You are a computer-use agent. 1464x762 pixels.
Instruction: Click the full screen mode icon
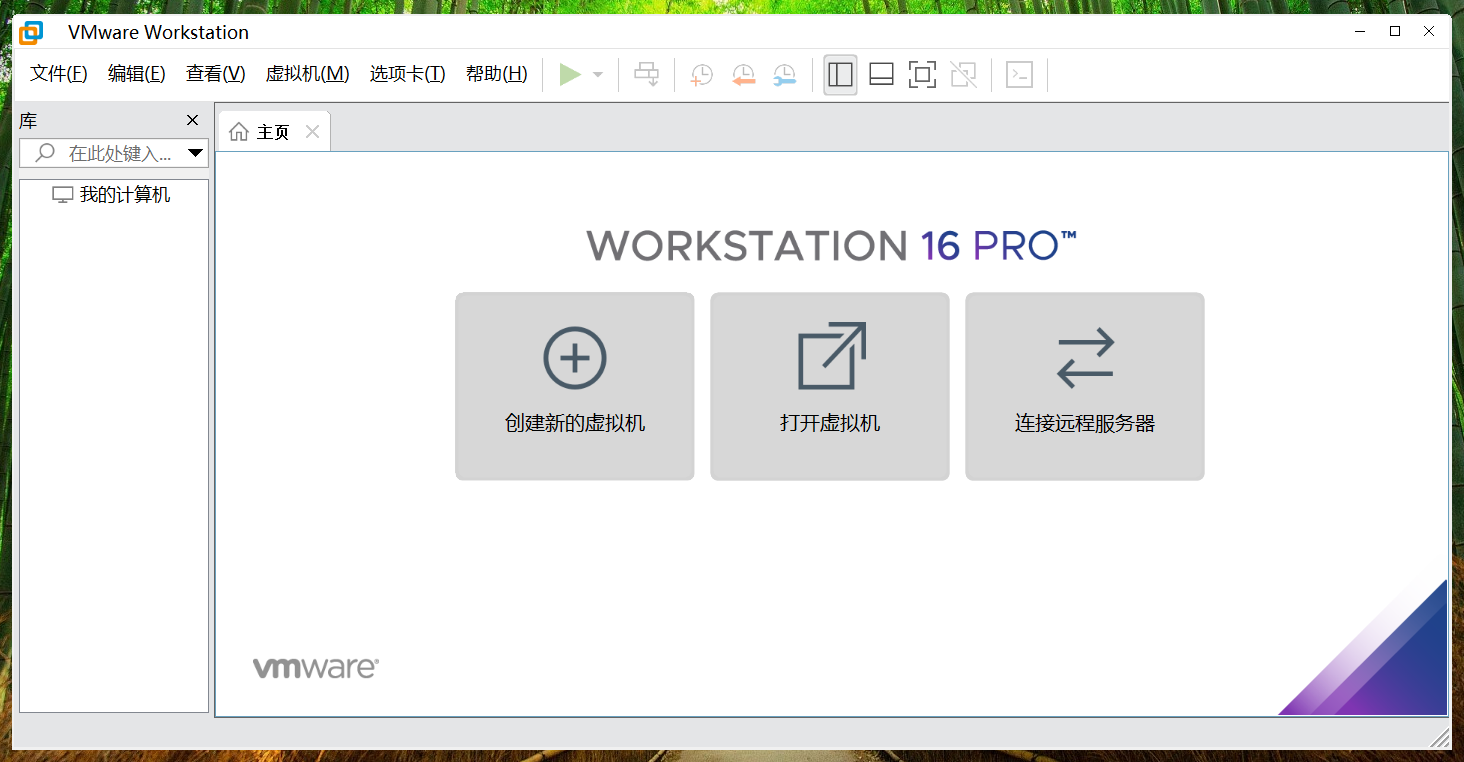click(922, 74)
